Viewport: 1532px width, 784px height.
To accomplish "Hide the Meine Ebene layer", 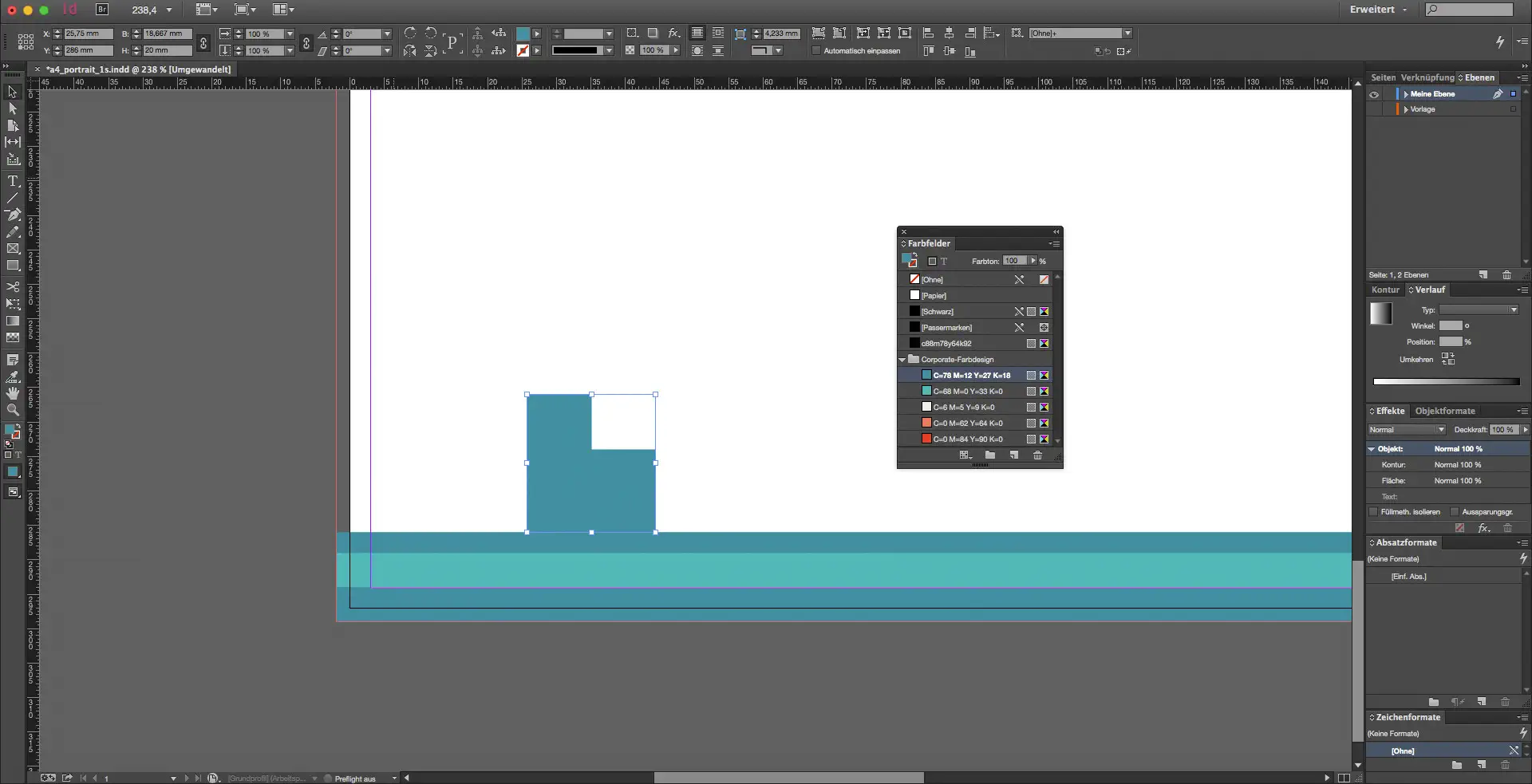I will tap(1374, 94).
